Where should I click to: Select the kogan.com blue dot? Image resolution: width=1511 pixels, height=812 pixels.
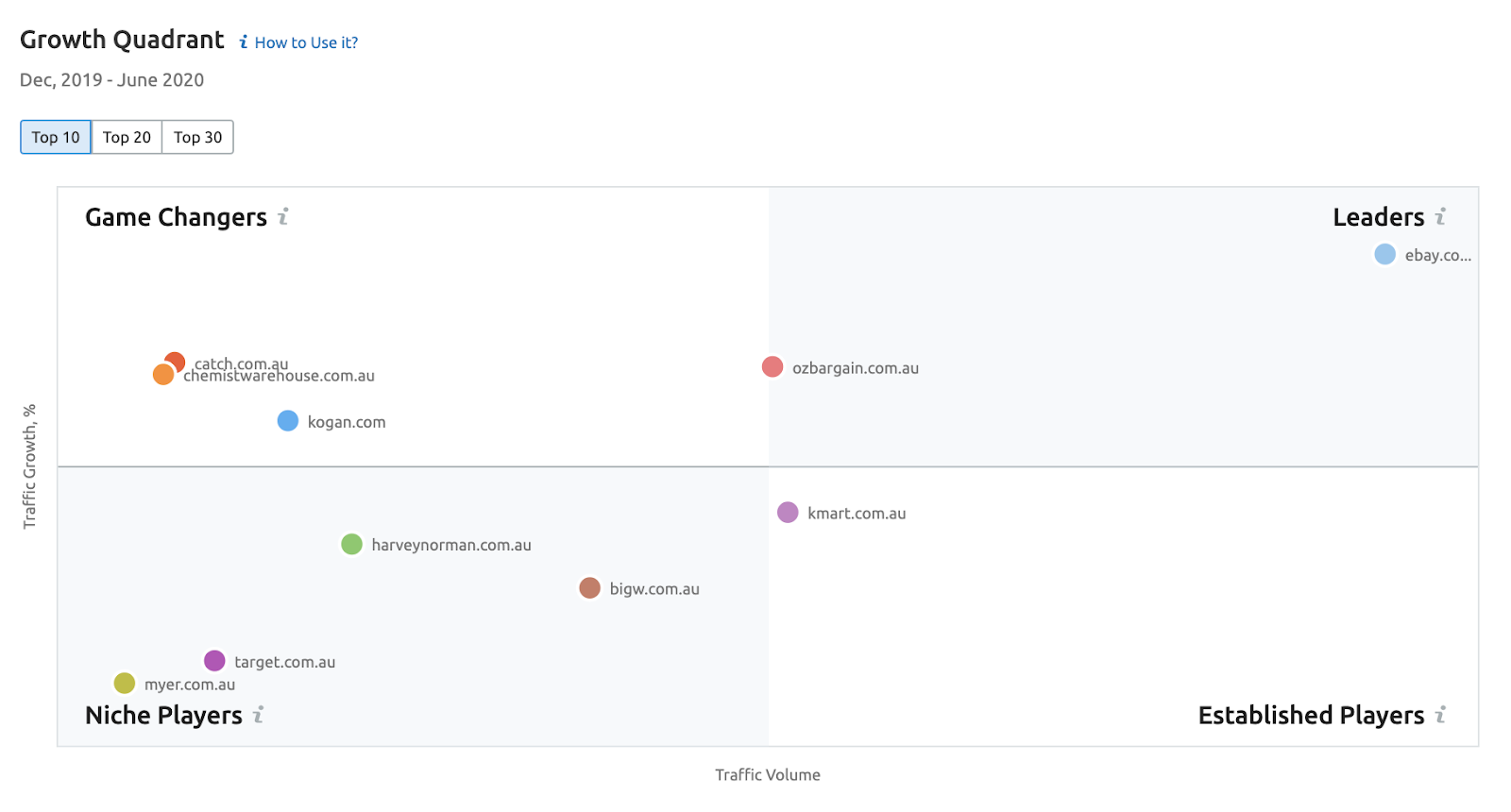(x=288, y=421)
